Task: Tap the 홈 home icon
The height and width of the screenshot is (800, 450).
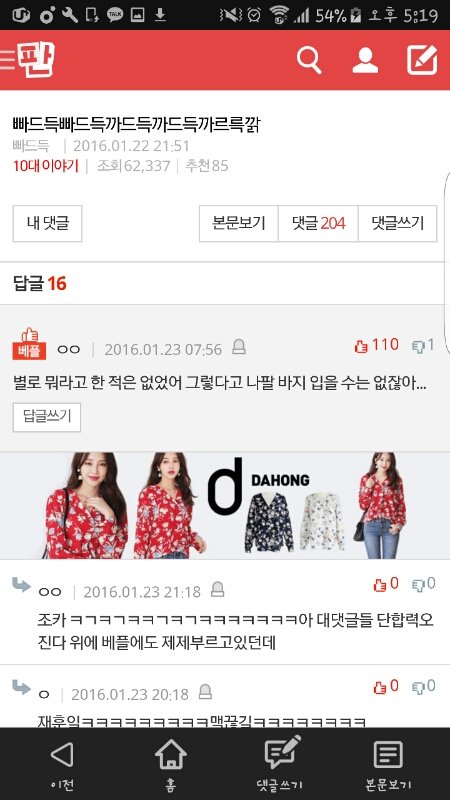Action: point(170,754)
